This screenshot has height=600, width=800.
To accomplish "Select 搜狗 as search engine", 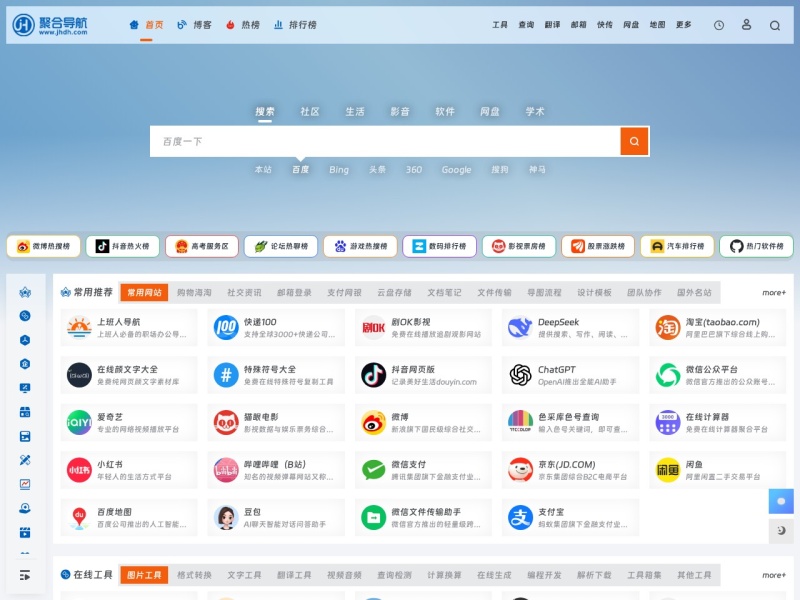I will (499, 169).
